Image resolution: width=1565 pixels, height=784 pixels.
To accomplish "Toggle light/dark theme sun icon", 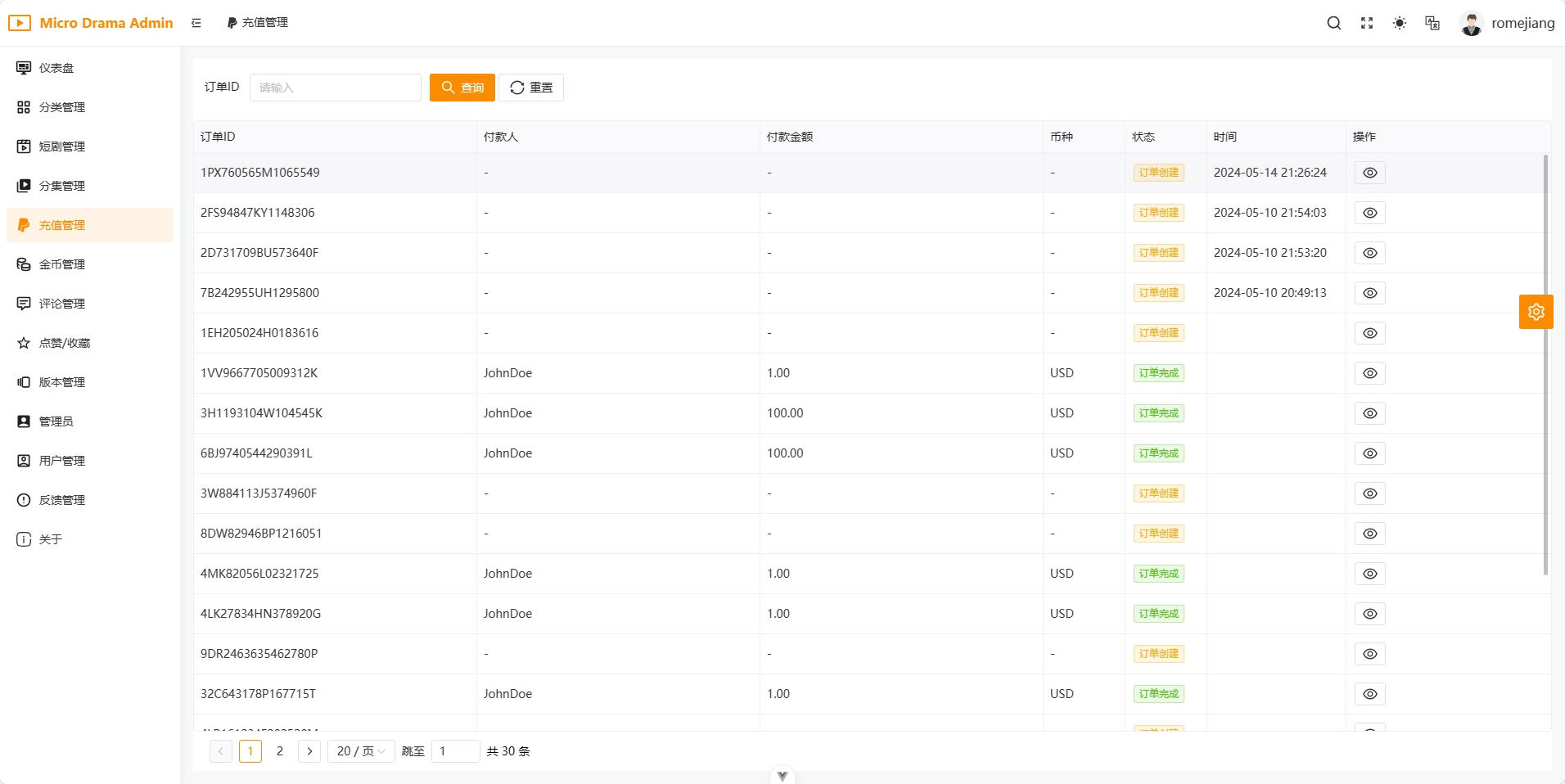I will [x=1399, y=23].
